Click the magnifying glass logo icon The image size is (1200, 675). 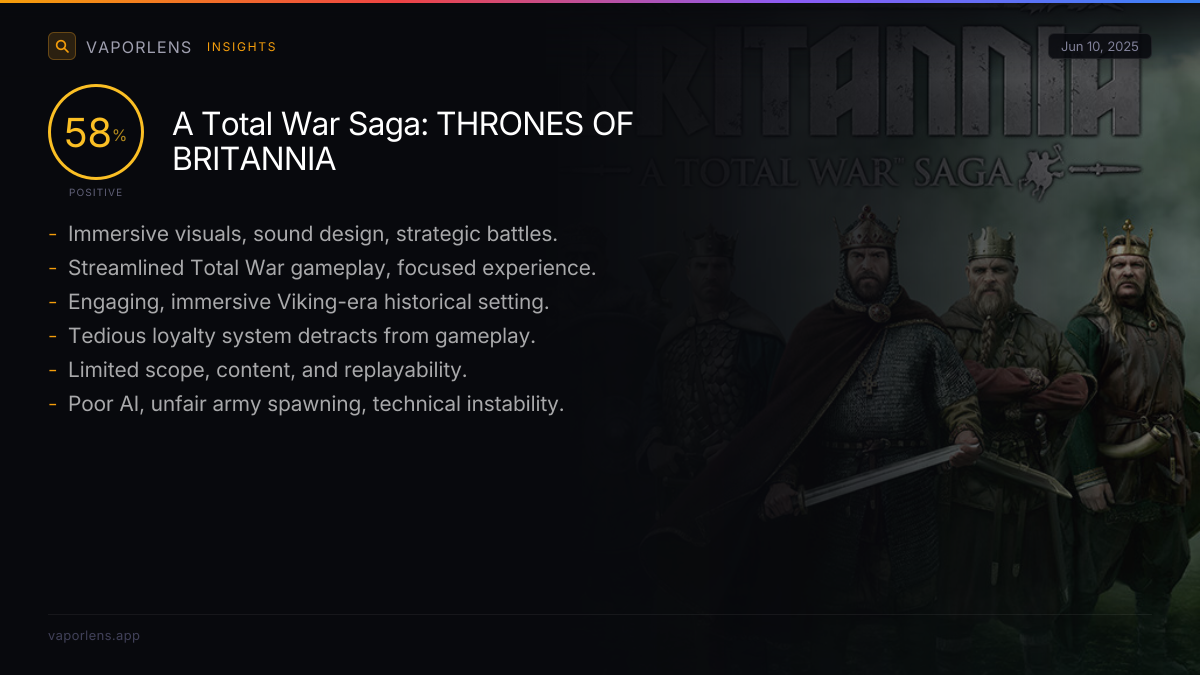(62, 46)
